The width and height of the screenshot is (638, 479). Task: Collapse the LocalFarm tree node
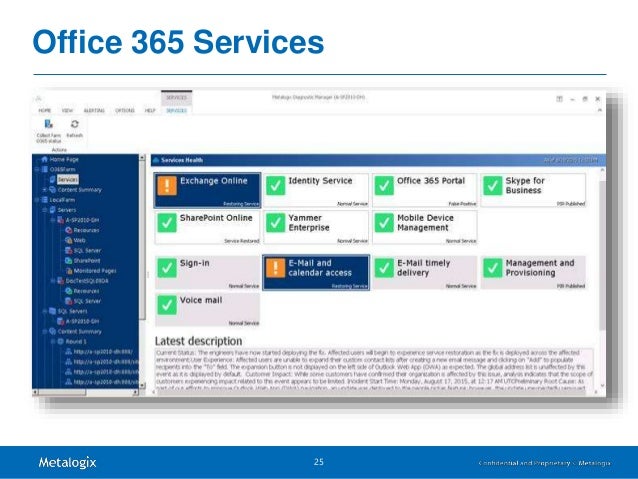(x=37, y=200)
